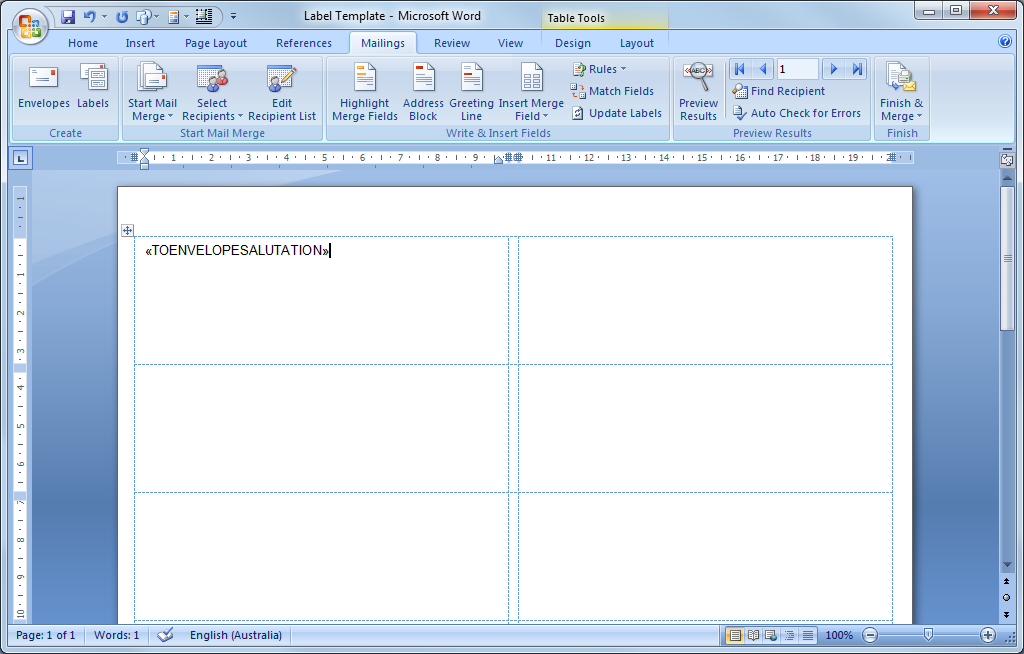Open Microsoft Word Help
The width and height of the screenshot is (1024, 654).
click(1005, 42)
